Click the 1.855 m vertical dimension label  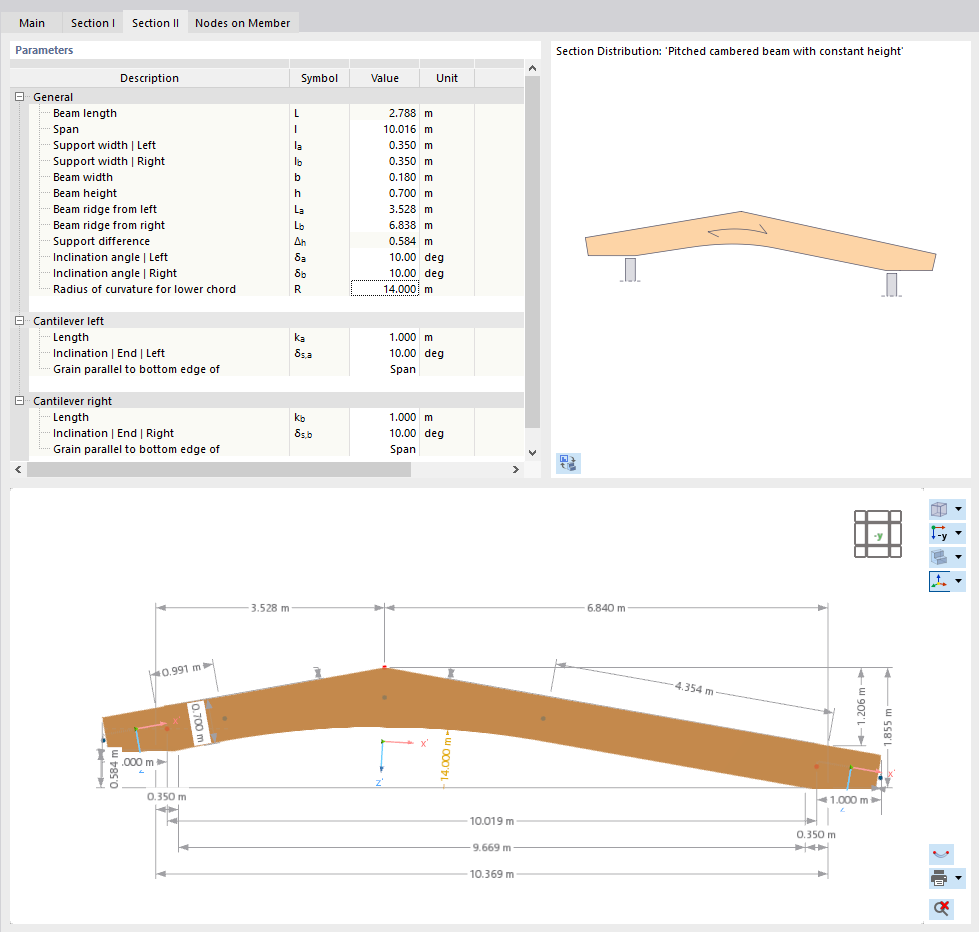[x=888, y=727]
